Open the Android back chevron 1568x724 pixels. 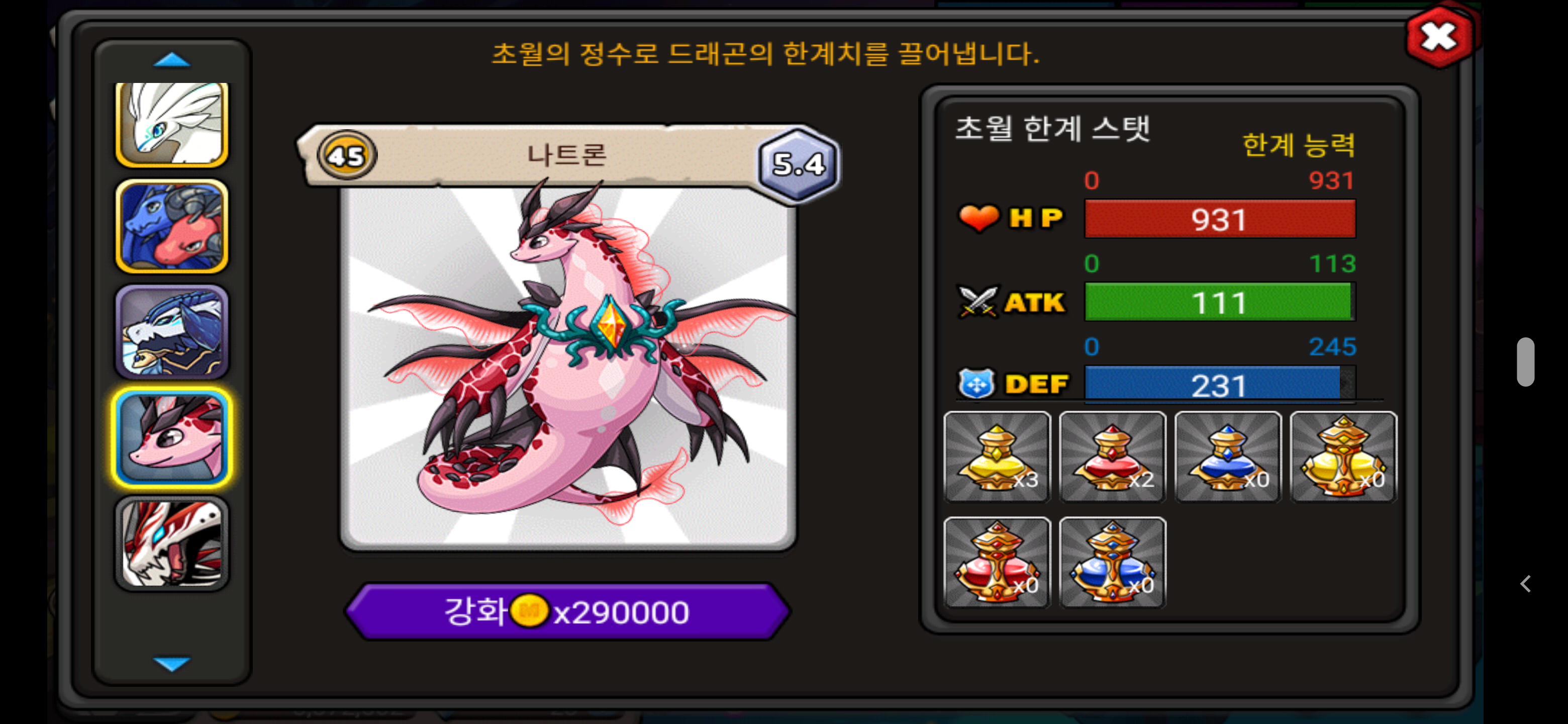1525,584
